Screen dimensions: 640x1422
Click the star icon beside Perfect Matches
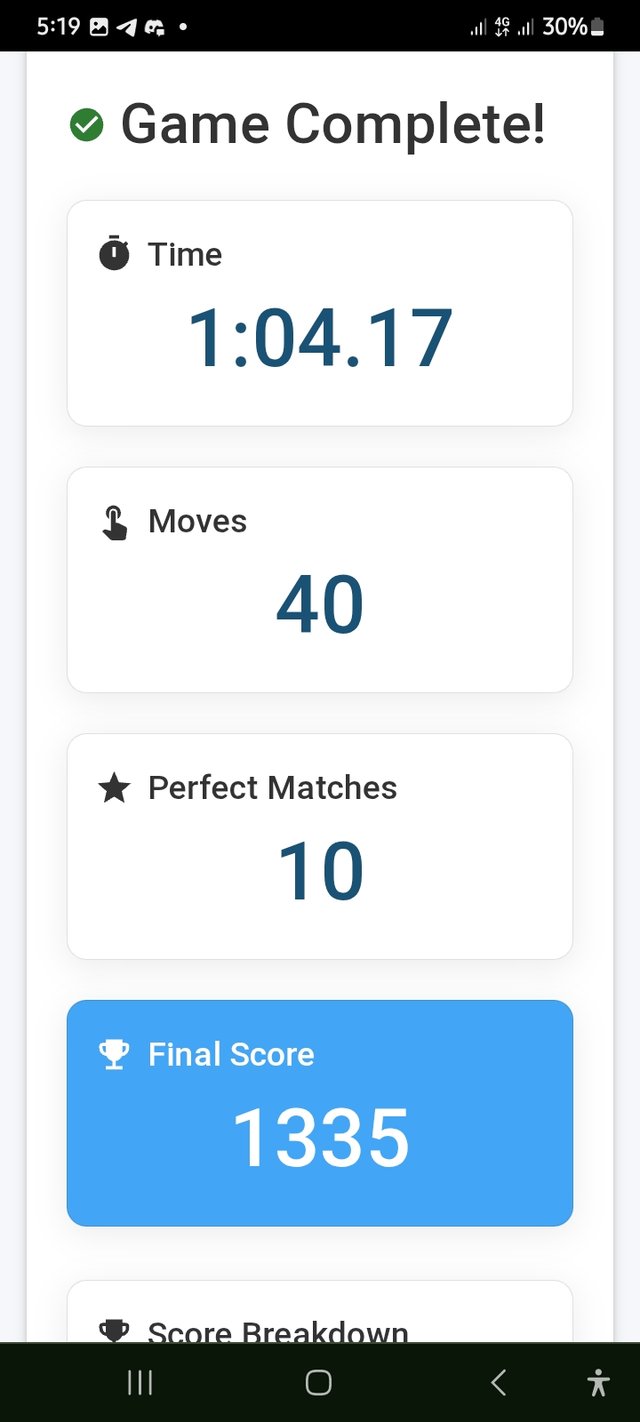point(115,789)
